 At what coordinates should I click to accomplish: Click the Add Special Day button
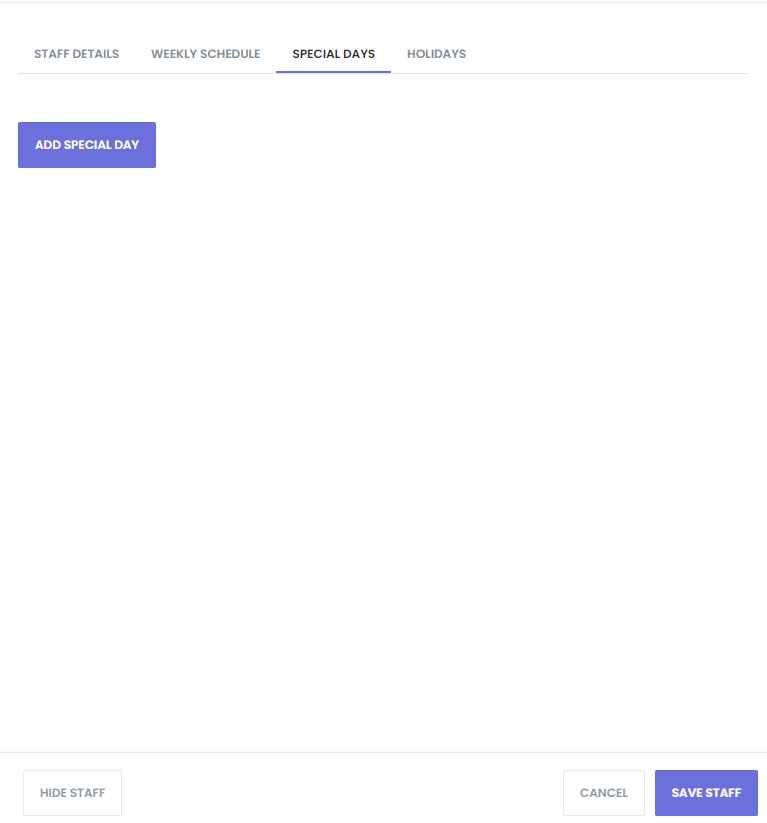point(87,145)
